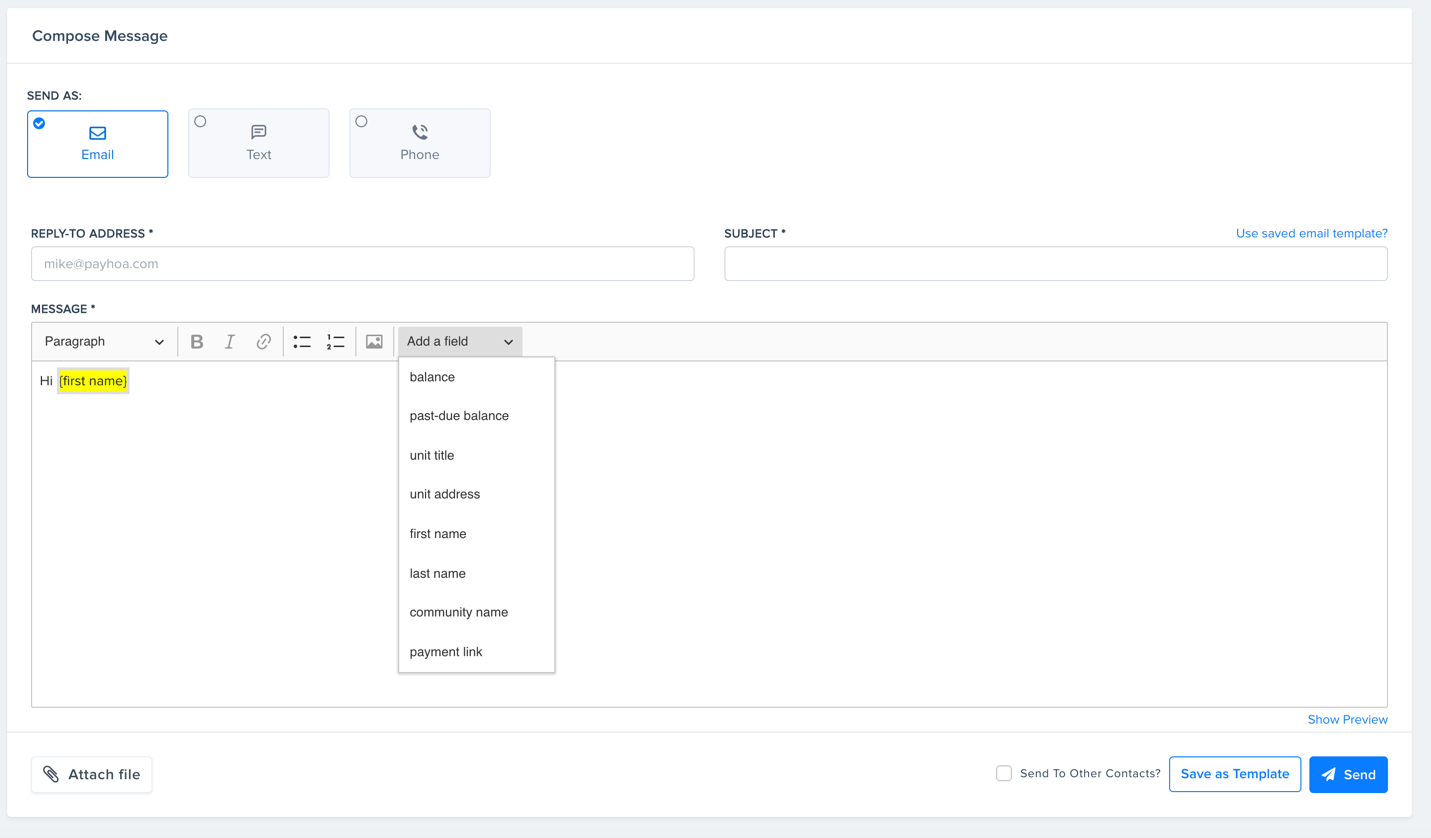Collapse the Add a field dropdown
The image size is (1431, 838).
460,342
